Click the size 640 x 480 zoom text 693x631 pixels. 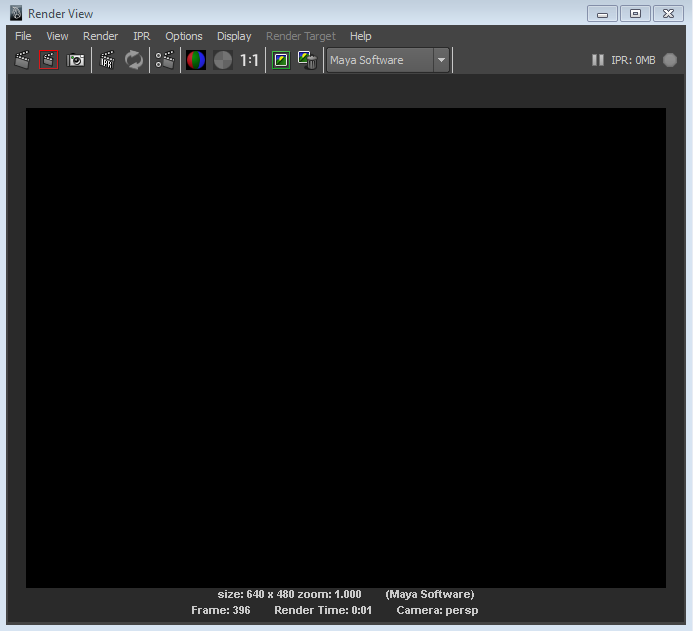click(x=289, y=594)
